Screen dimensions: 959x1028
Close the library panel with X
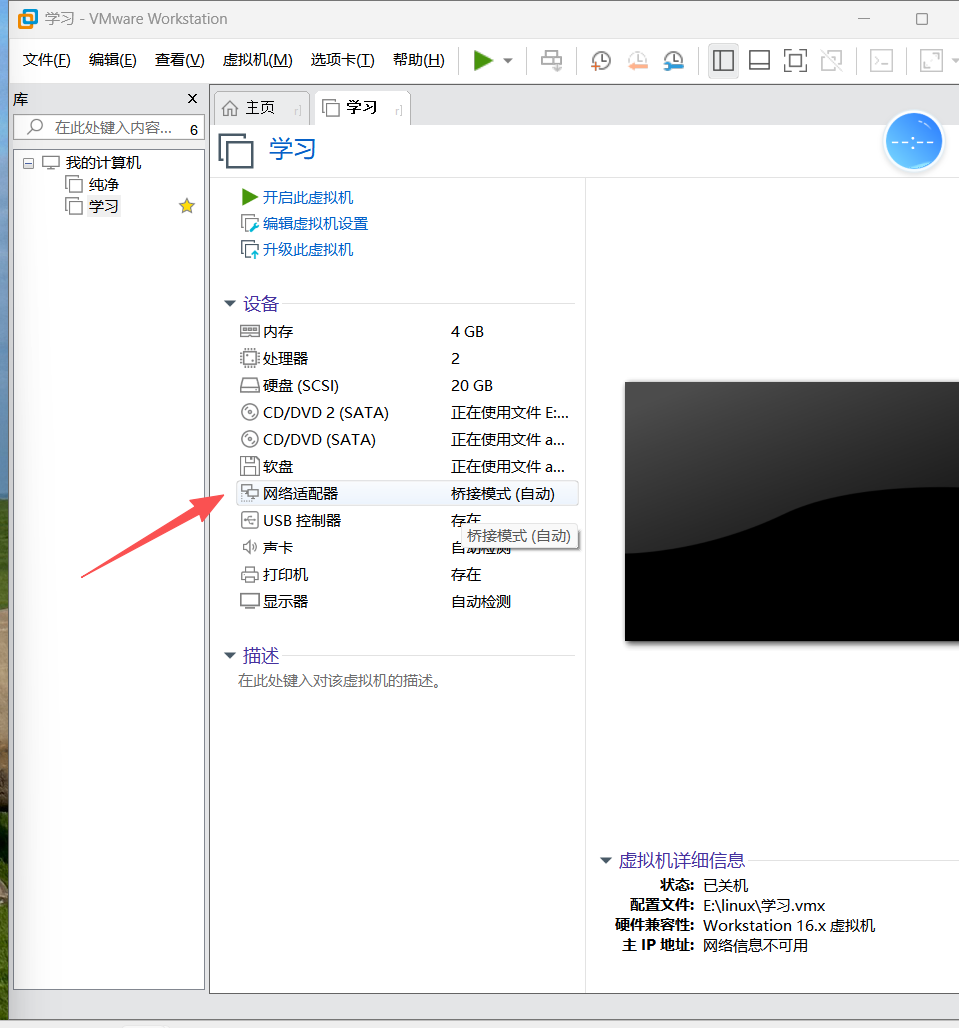click(x=192, y=98)
